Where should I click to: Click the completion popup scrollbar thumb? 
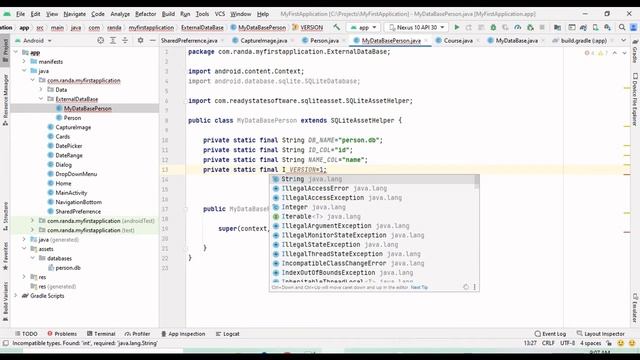pyautogui.click(x=477, y=182)
